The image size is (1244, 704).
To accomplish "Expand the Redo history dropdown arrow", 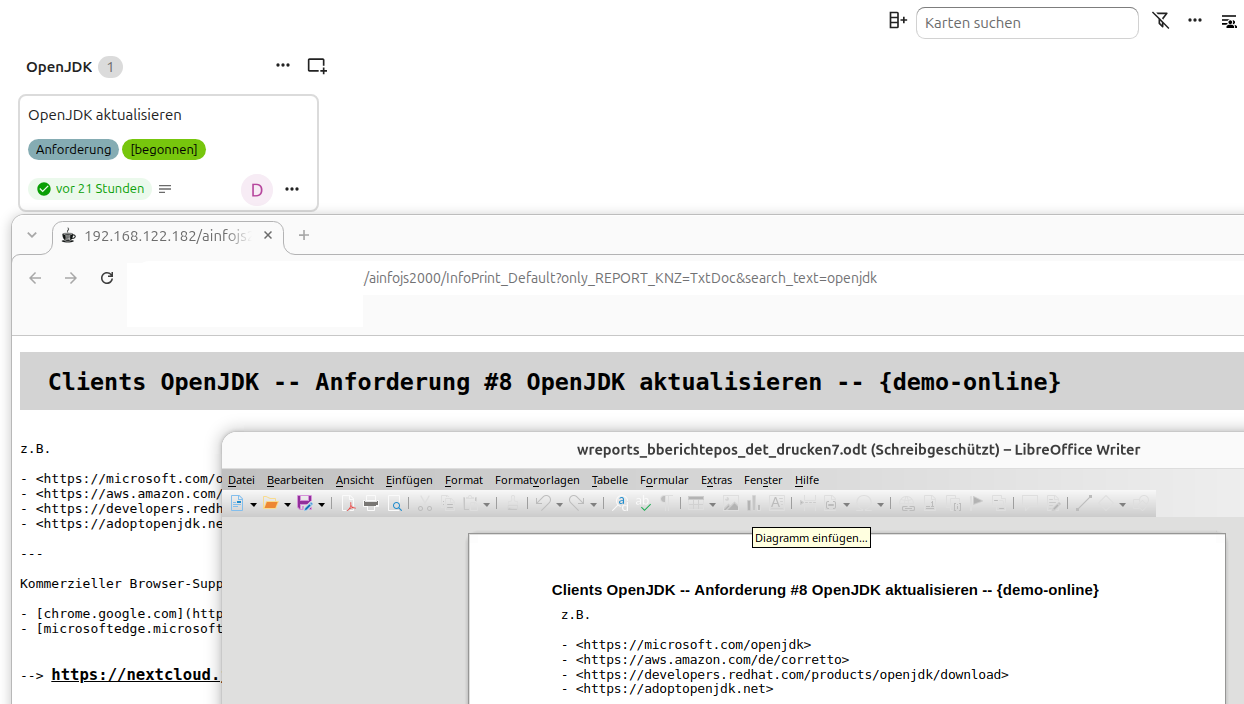I will [593, 504].
